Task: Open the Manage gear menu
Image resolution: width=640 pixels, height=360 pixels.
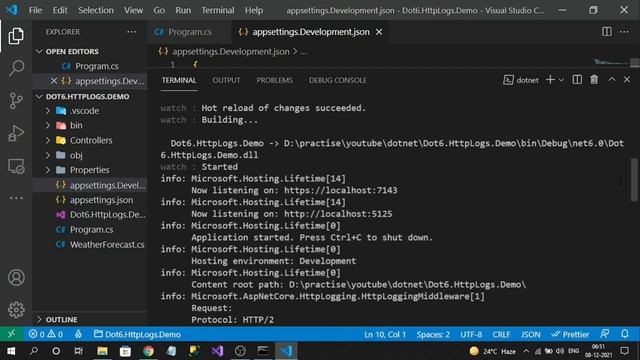Action: [16, 310]
